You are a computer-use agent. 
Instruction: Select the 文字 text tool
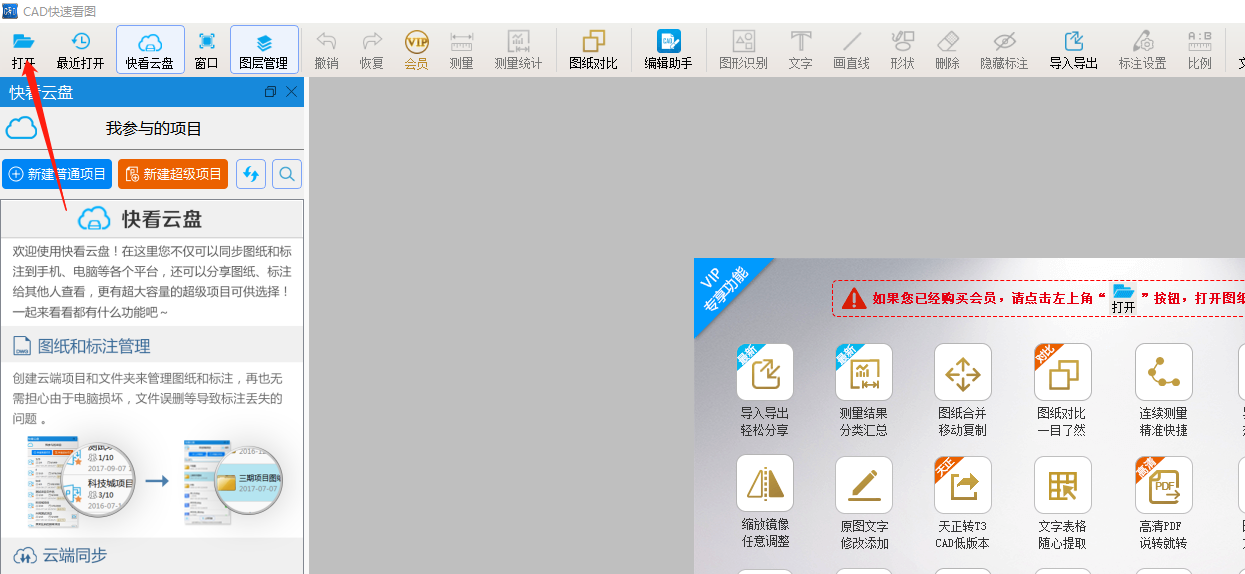[x=801, y=50]
